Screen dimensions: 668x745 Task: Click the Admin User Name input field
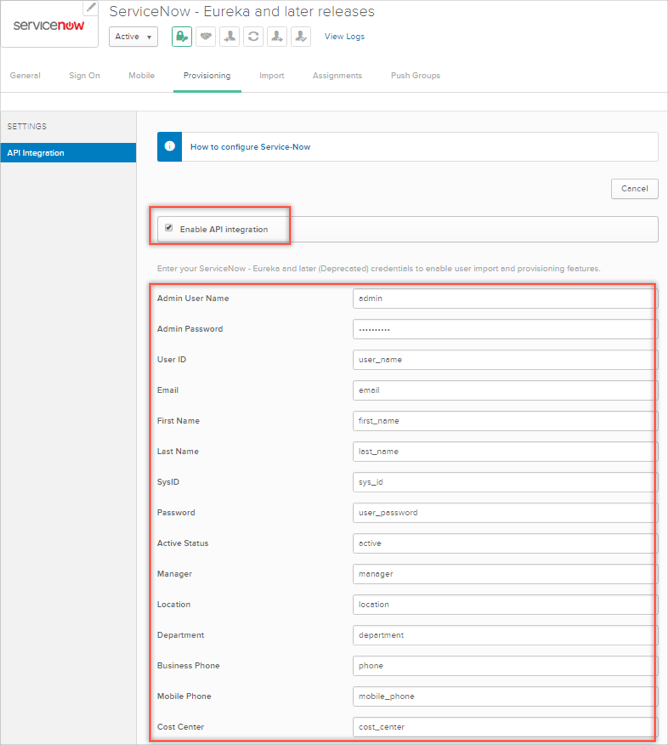tap(503, 298)
